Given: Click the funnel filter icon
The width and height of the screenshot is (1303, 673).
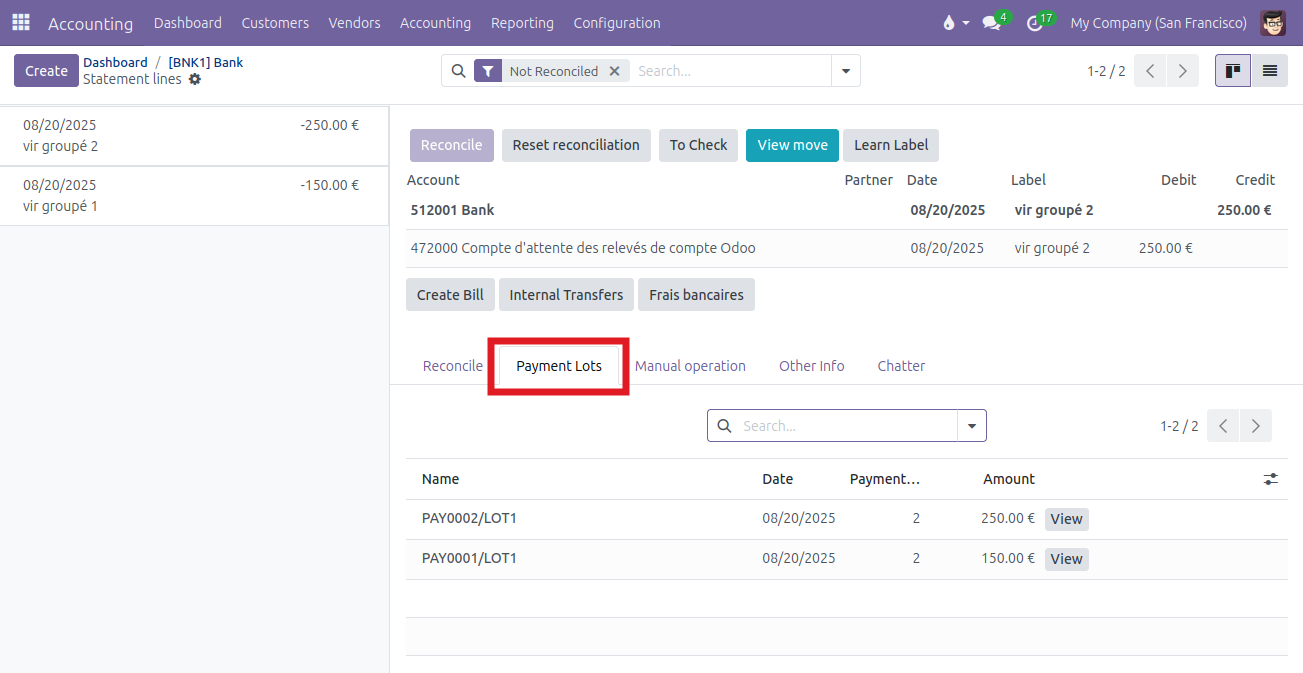Looking at the screenshot, I should pos(488,71).
